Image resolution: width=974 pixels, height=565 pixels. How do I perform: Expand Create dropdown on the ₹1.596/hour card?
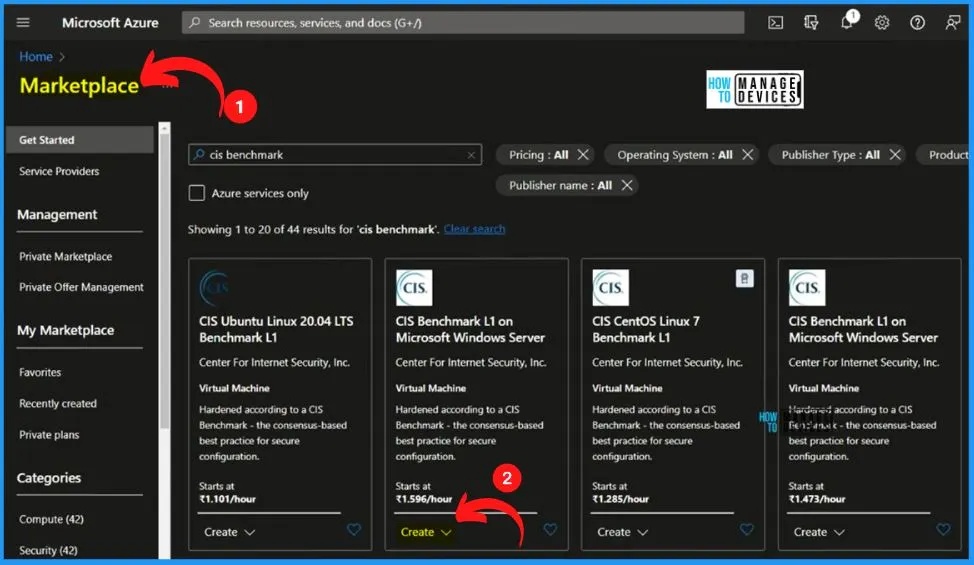426,532
